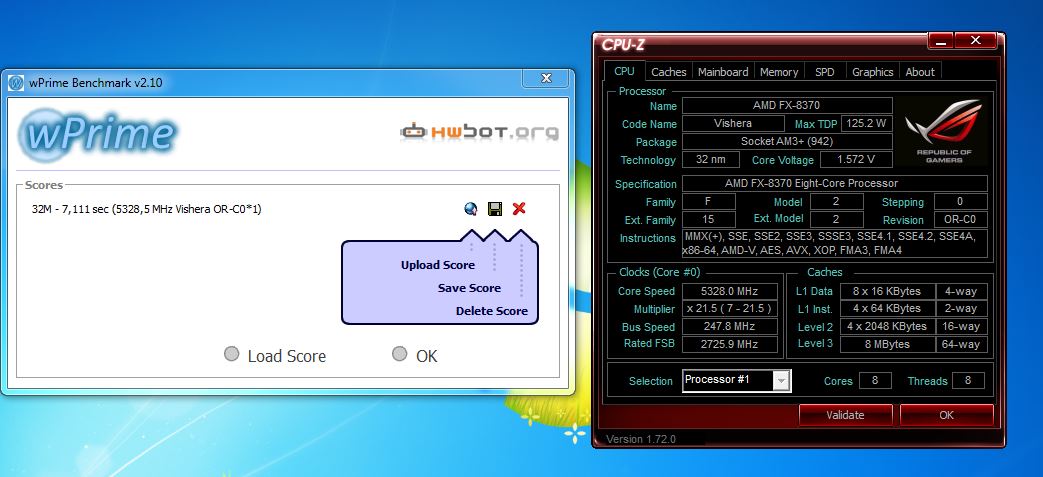Click the OR-C0 revision value
The height and width of the screenshot is (477, 1043).
pyautogui.click(x=961, y=220)
